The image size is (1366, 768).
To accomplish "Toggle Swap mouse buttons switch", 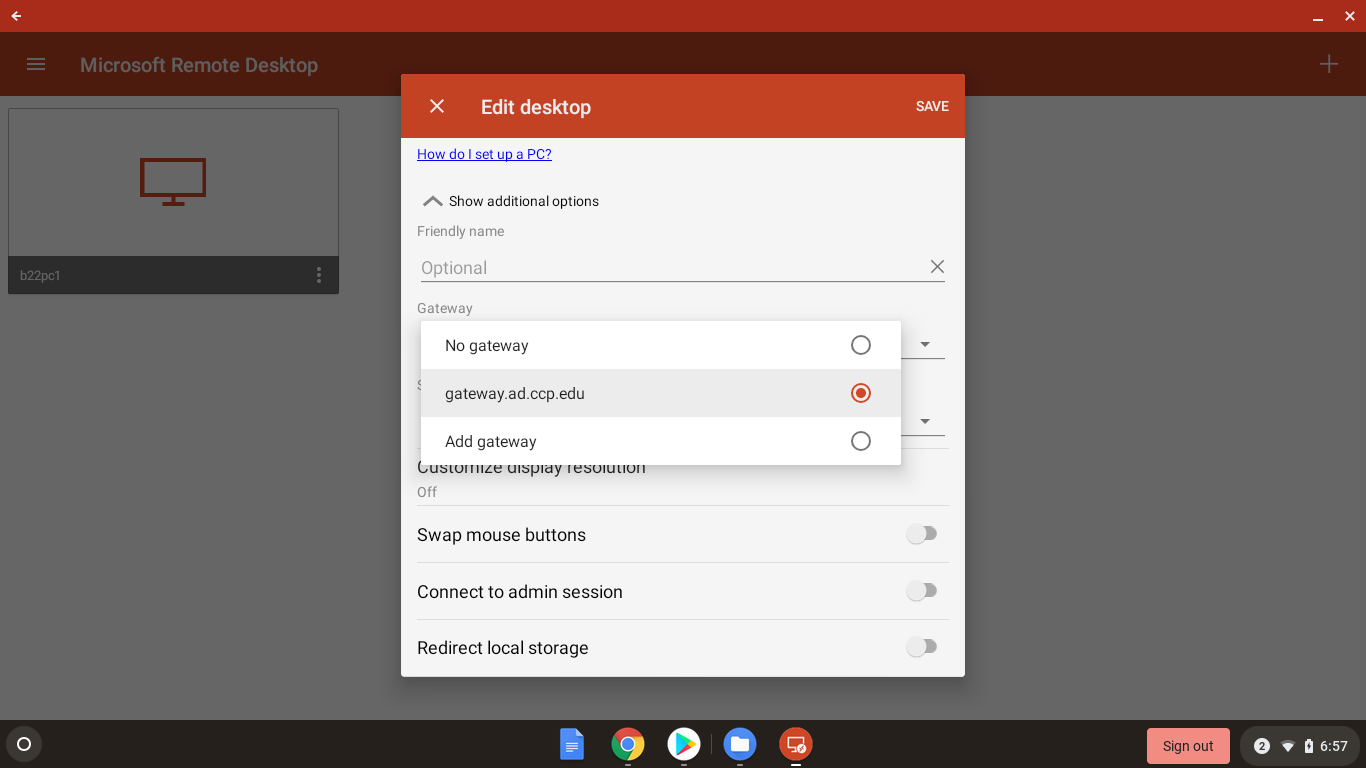I will pyautogui.click(x=921, y=534).
